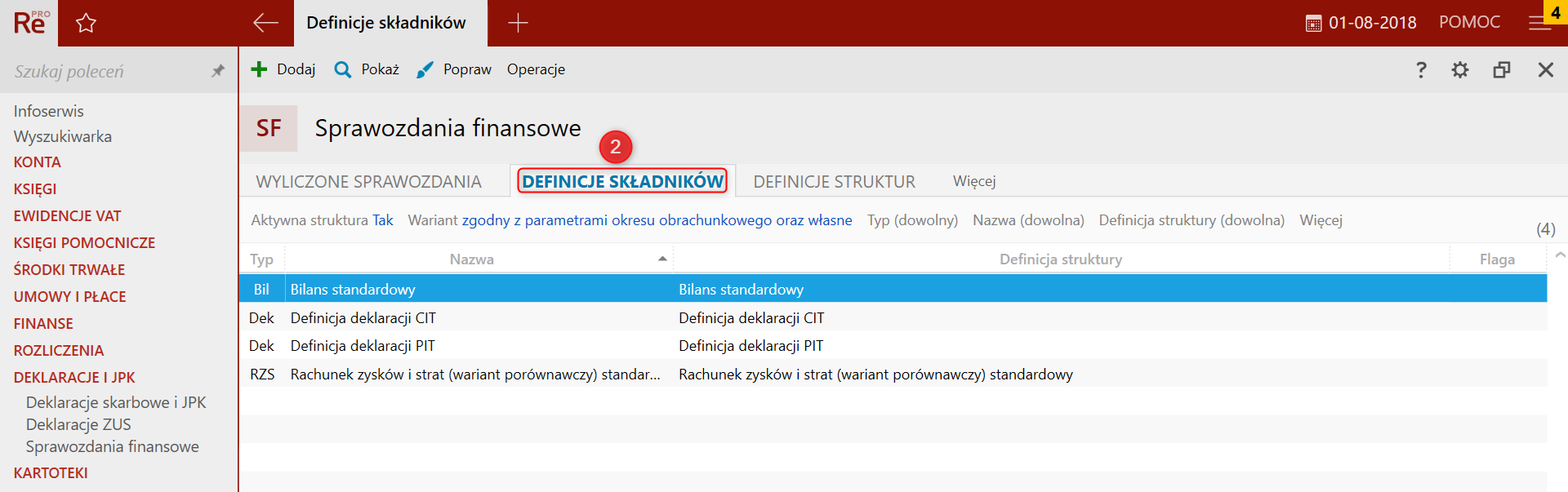This screenshot has height=492, width=1568.
Task: Open the hamburger menu with notifications
Action: click(1540, 23)
